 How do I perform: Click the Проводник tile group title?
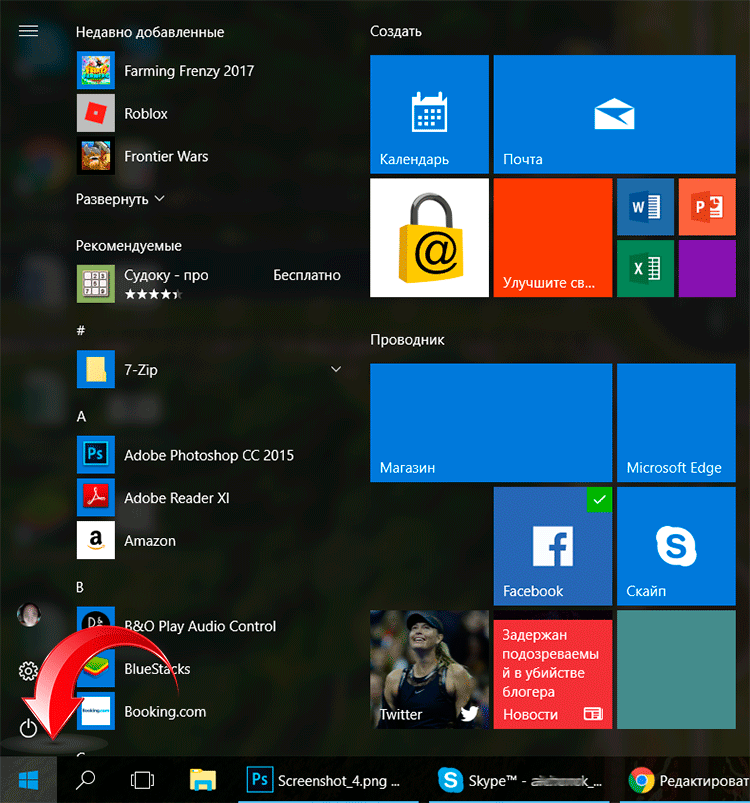(x=407, y=340)
